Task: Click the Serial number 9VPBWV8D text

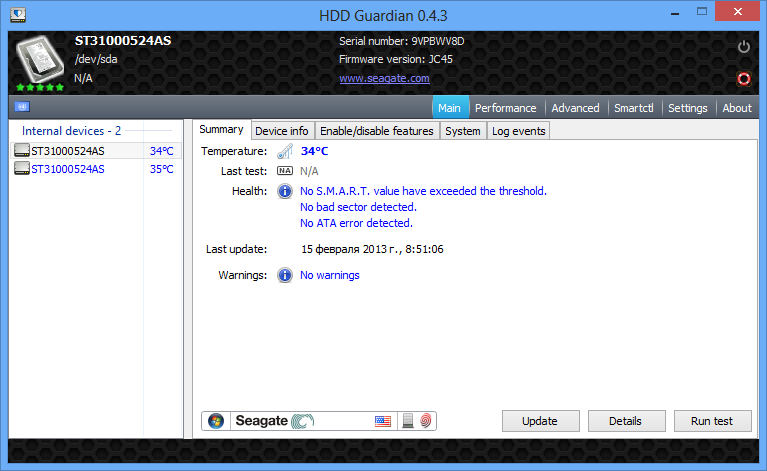Action: coord(402,41)
